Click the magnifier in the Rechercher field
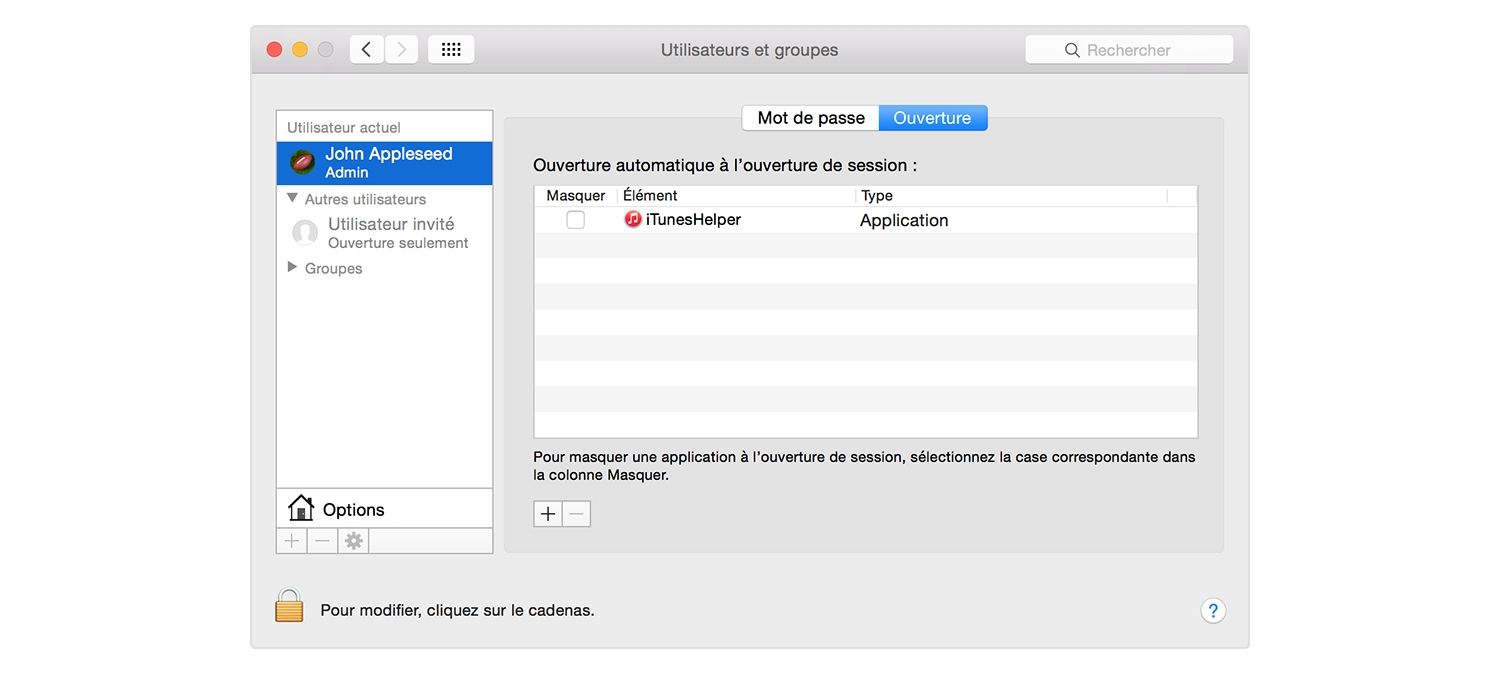This screenshot has width=1500, height=674. 1072,49
